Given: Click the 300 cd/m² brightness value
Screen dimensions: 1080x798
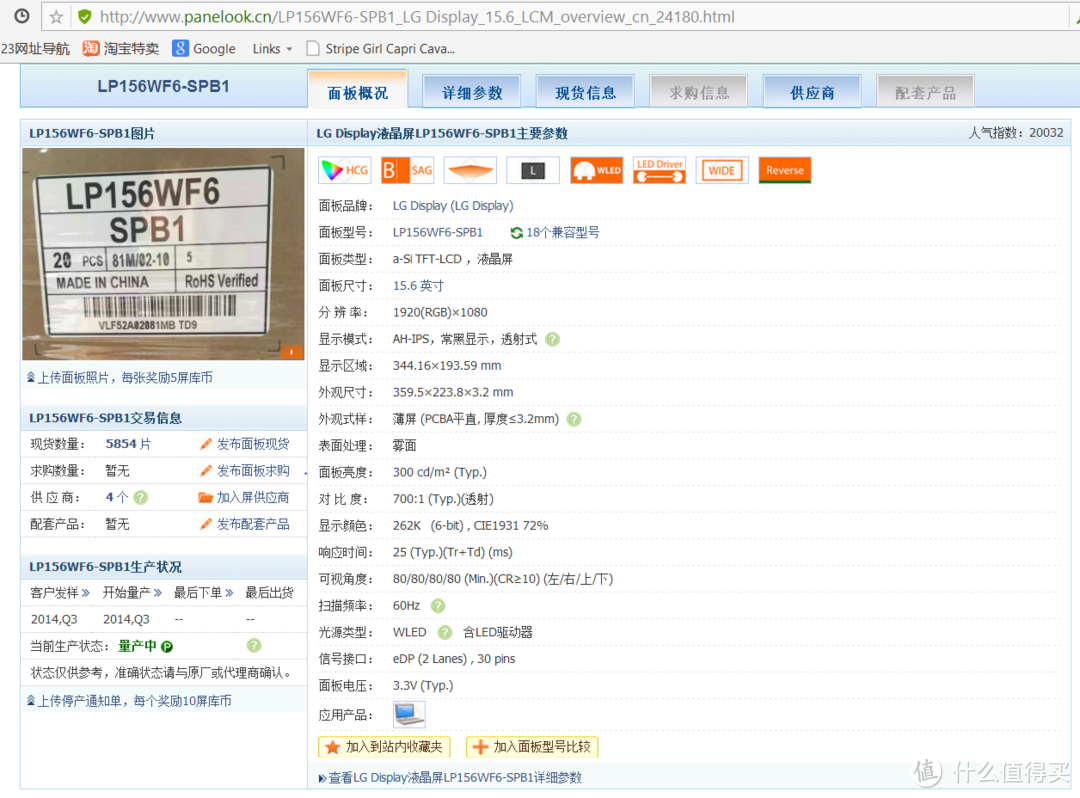Looking at the screenshot, I should point(439,472).
